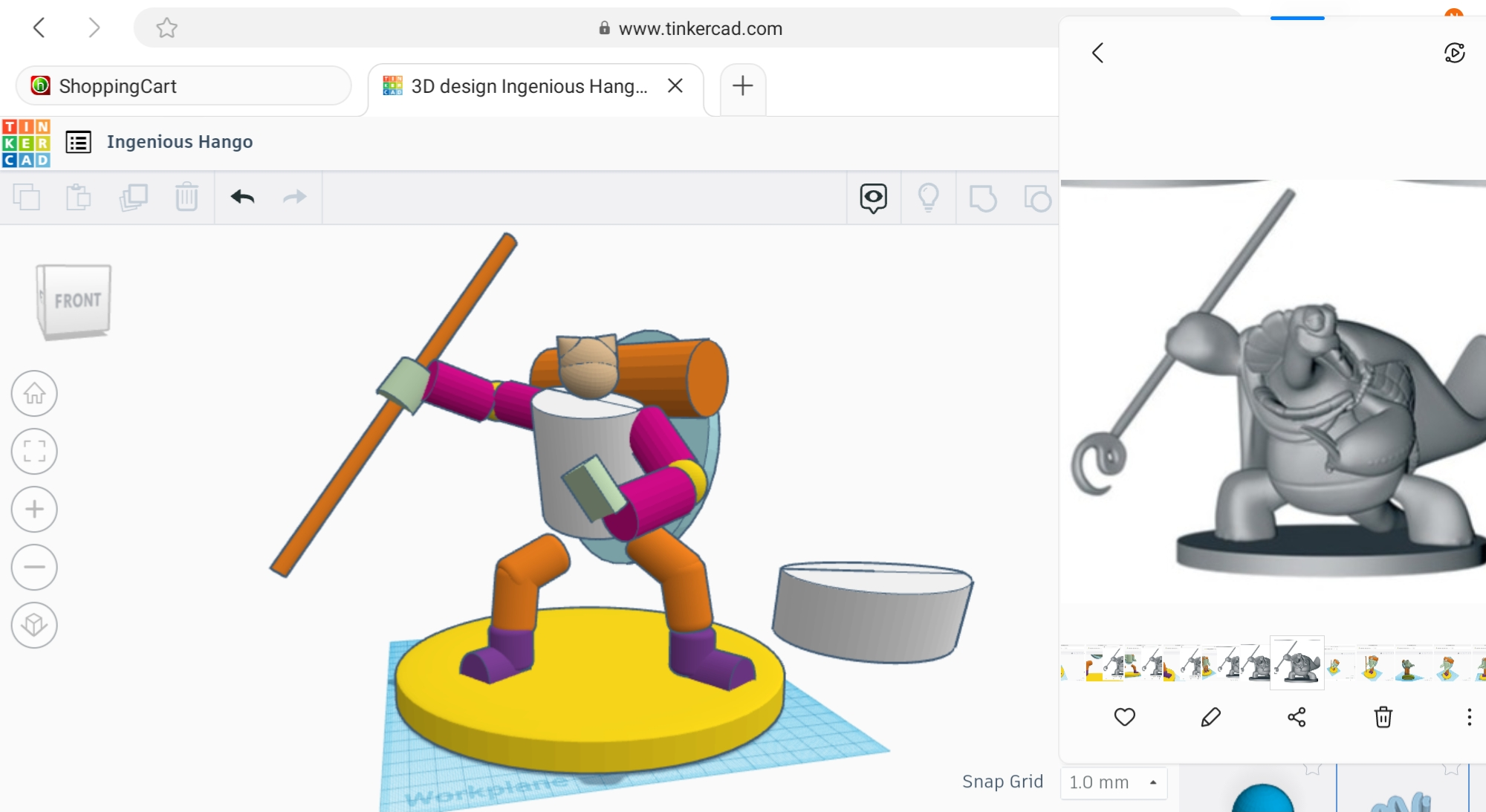Viewport: 1486px width, 812px height.
Task: Click the Undo arrow in toolbar
Action: click(242, 198)
